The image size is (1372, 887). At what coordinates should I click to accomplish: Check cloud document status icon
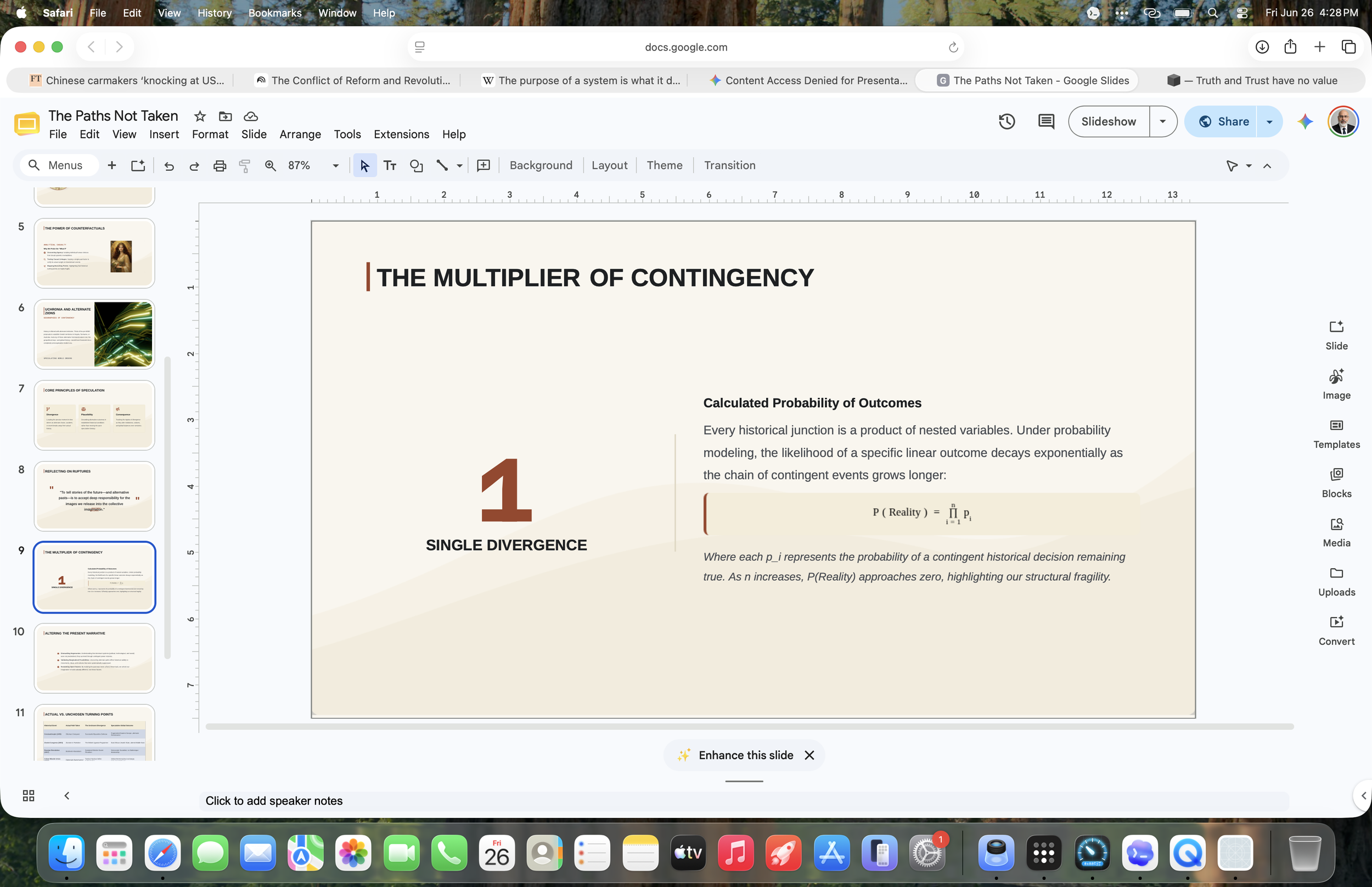[x=250, y=116]
